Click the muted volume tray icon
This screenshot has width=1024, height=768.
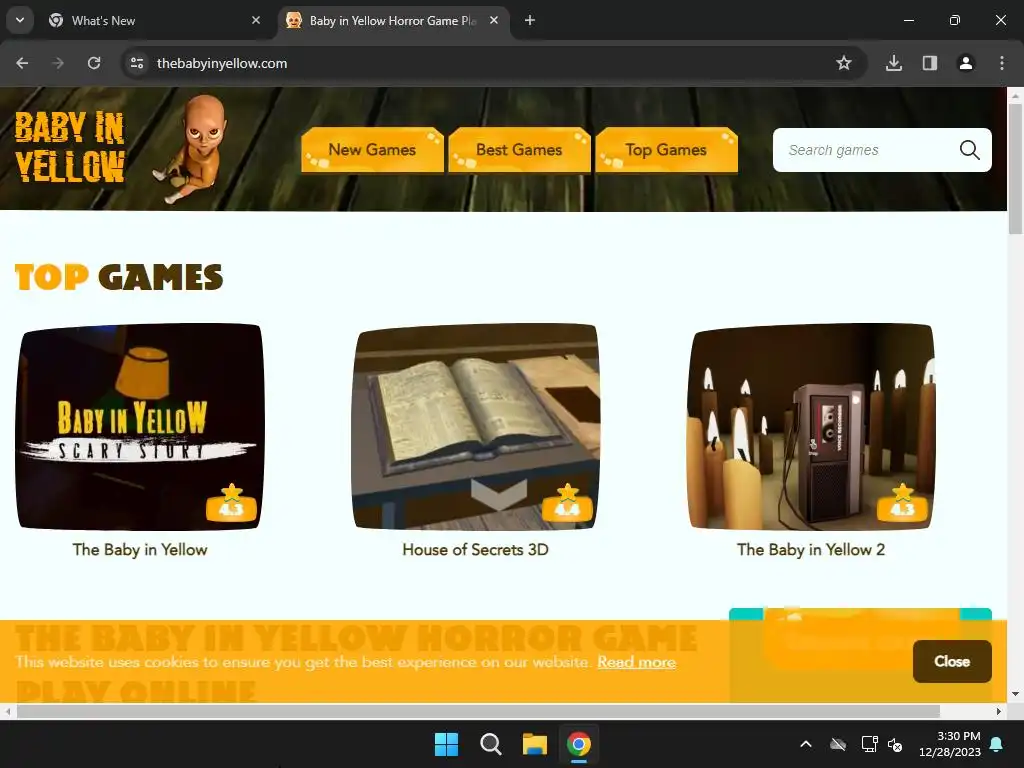coord(895,744)
